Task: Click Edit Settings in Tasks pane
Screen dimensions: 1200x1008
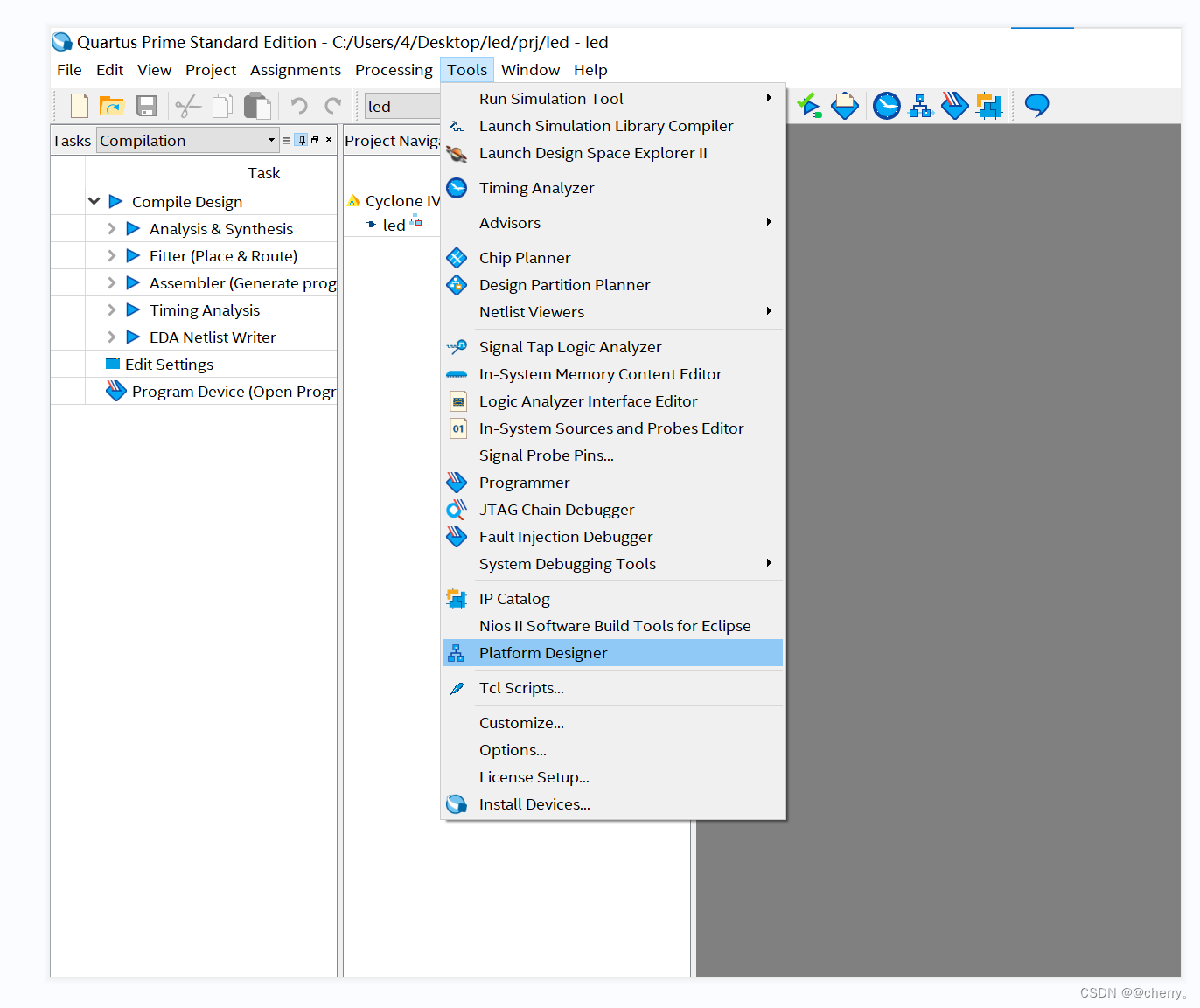Action: point(169,365)
